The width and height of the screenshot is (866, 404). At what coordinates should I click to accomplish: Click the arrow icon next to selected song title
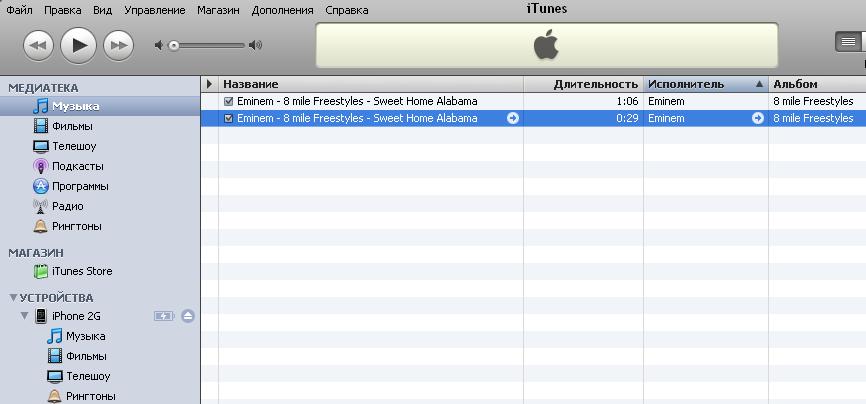513,118
